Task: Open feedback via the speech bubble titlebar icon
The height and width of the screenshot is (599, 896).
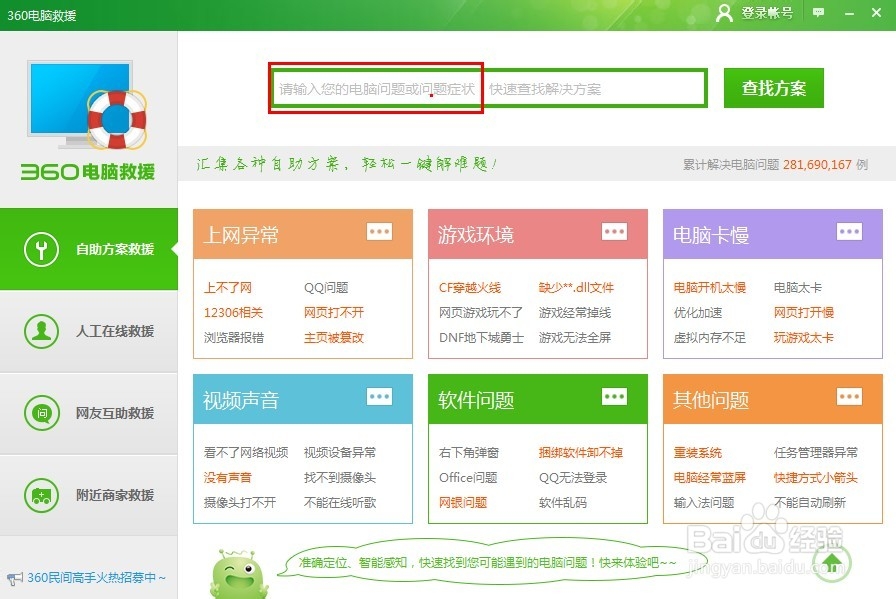Action: coord(818,13)
